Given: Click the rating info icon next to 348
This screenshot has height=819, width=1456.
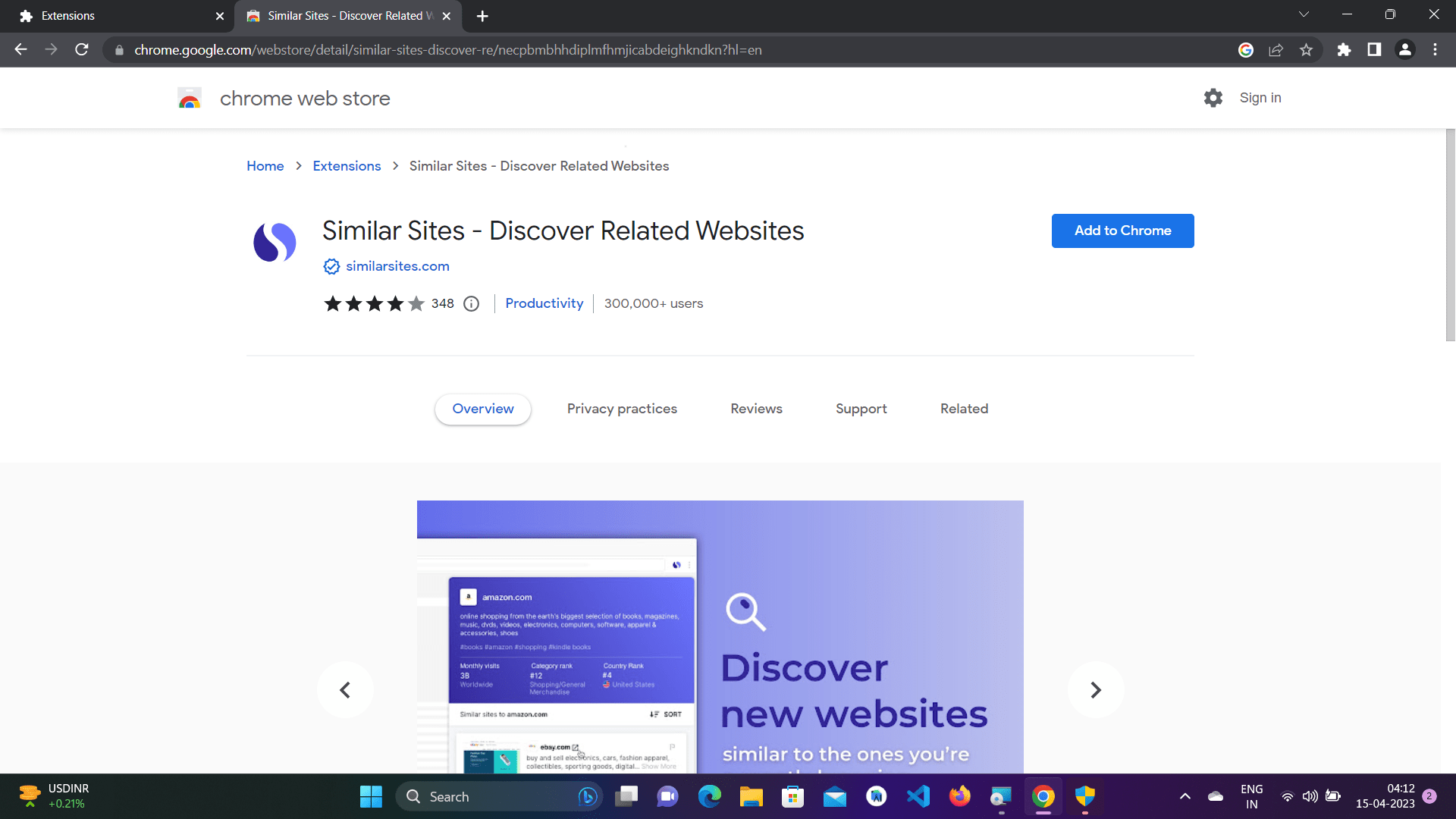Looking at the screenshot, I should point(472,304).
